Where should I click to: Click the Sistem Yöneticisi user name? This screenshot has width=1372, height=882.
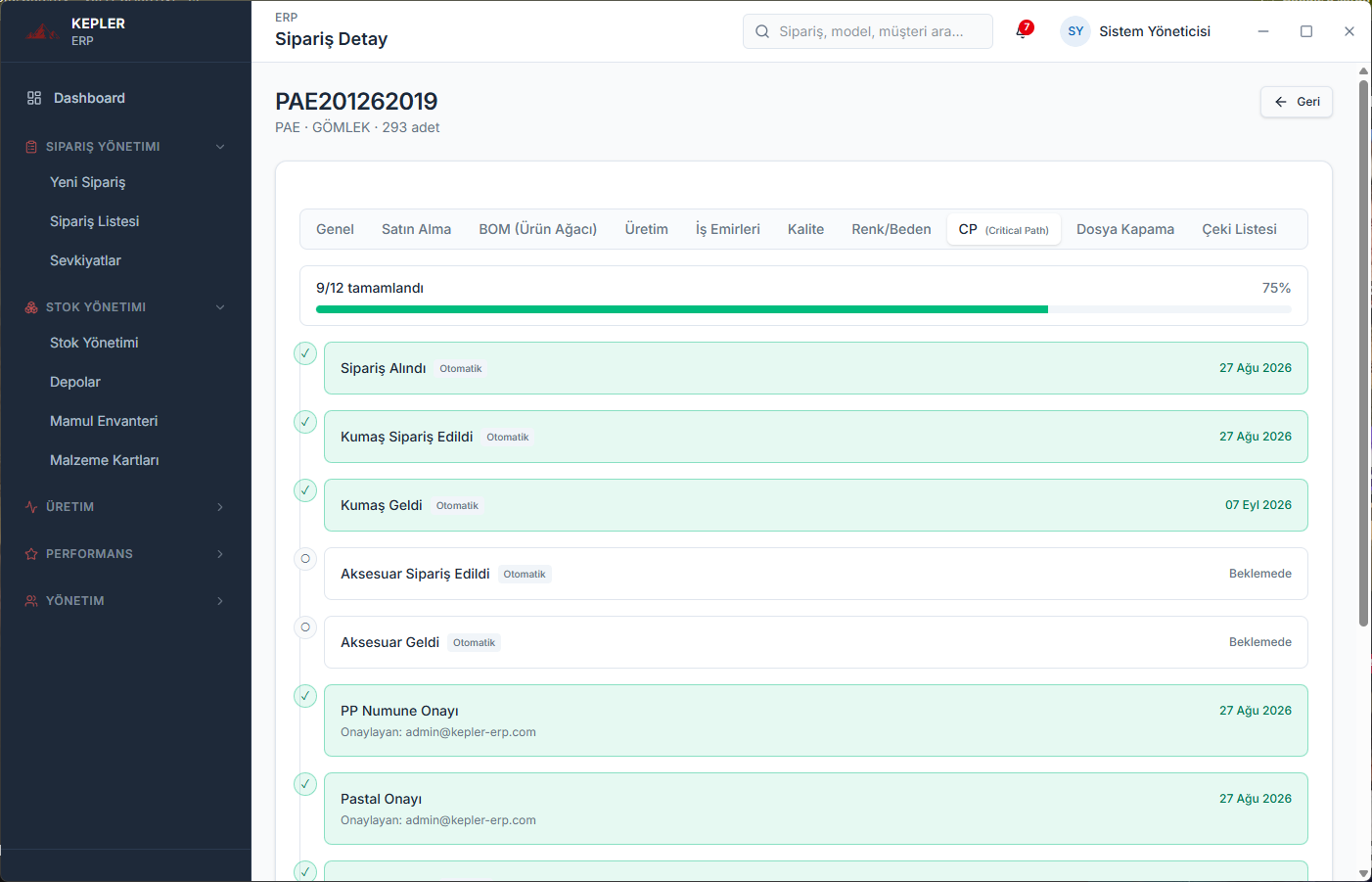pyautogui.click(x=1155, y=31)
